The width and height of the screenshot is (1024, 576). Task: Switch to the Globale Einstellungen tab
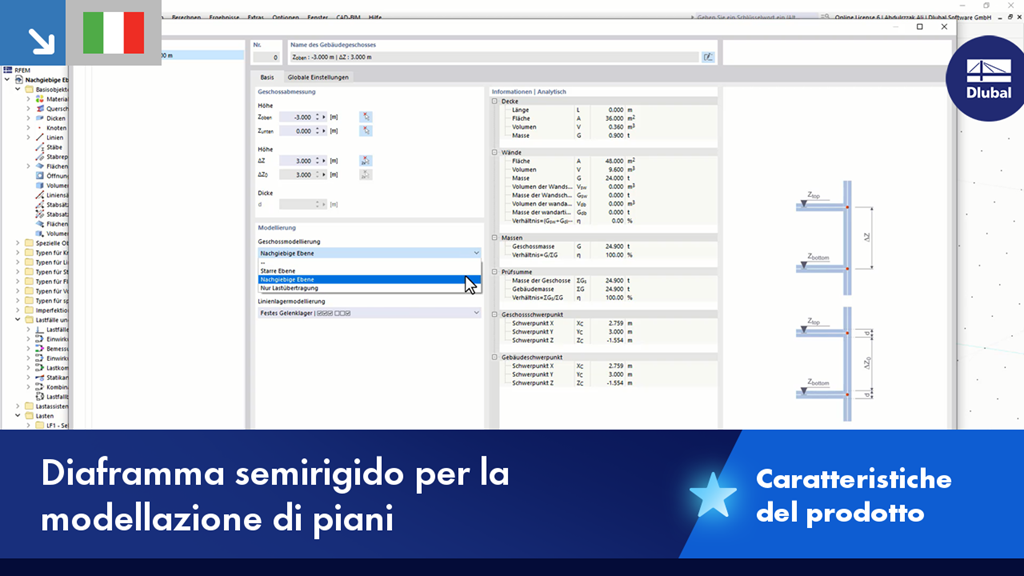coord(319,75)
